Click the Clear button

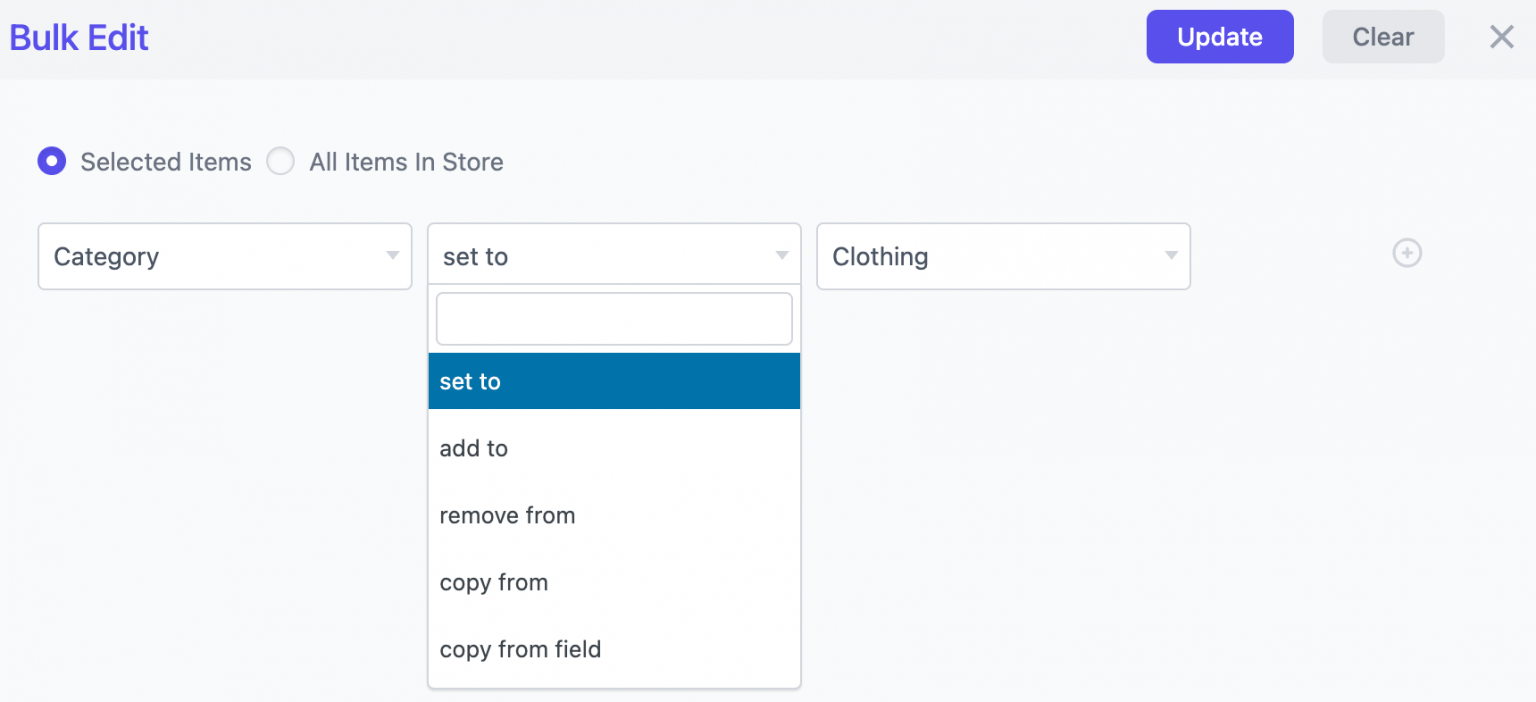coord(1383,37)
